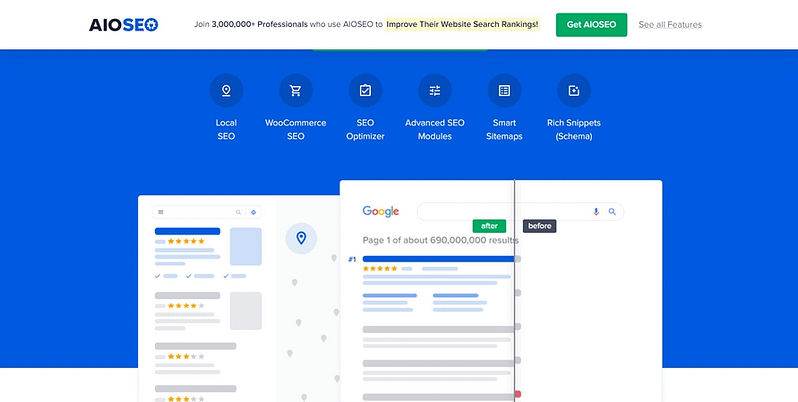Image resolution: width=798 pixels, height=402 pixels.
Task: Click the four-star rating of second local listing
Action: pos(186,306)
